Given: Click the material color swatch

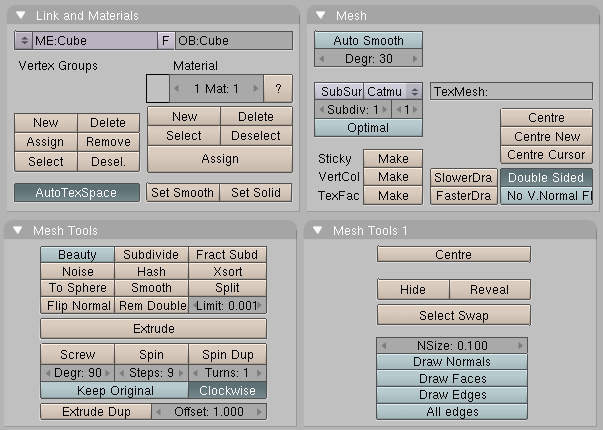Looking at the screenshot, I should [158, 89].
